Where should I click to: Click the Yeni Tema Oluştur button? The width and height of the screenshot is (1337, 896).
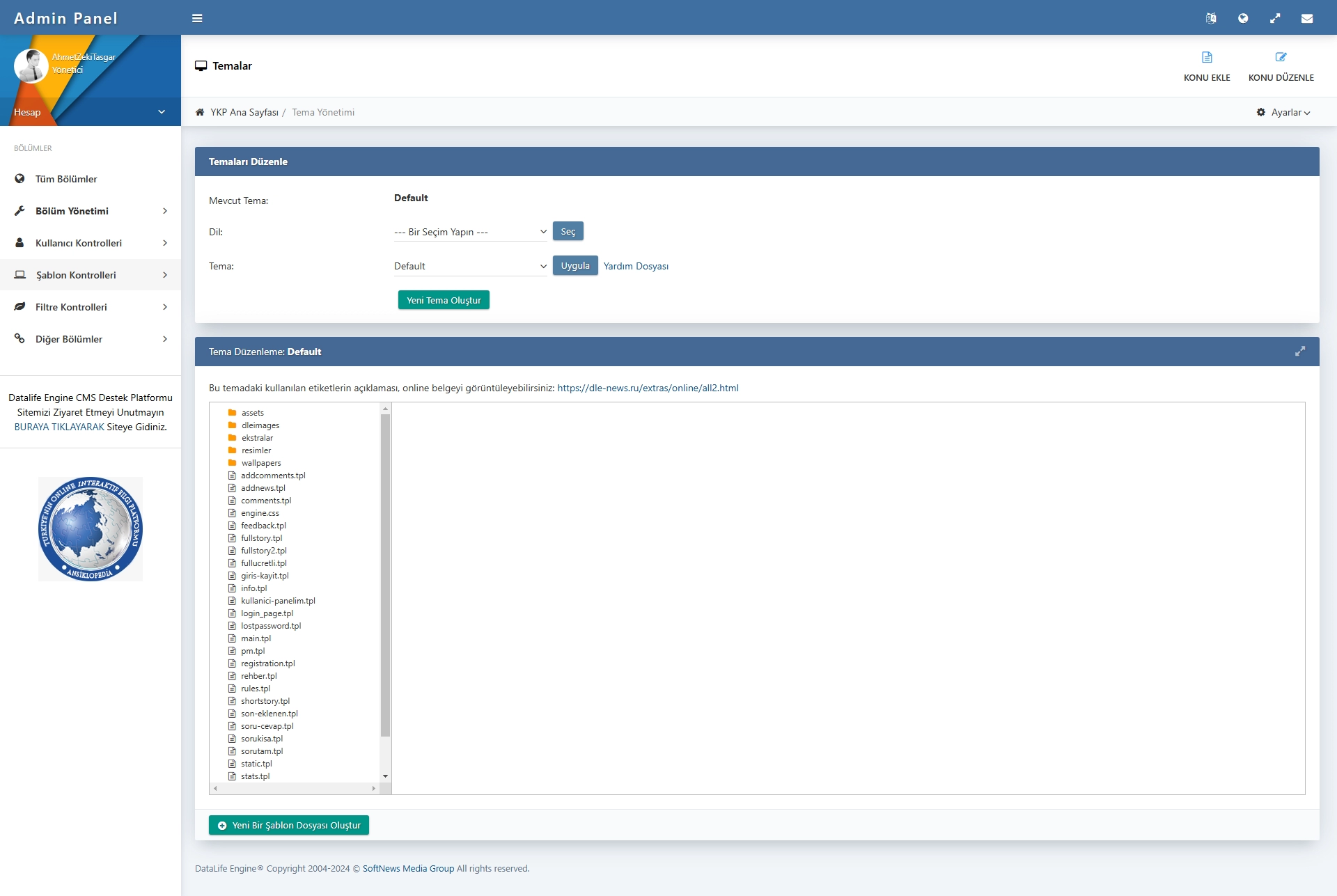pos(444,300)
